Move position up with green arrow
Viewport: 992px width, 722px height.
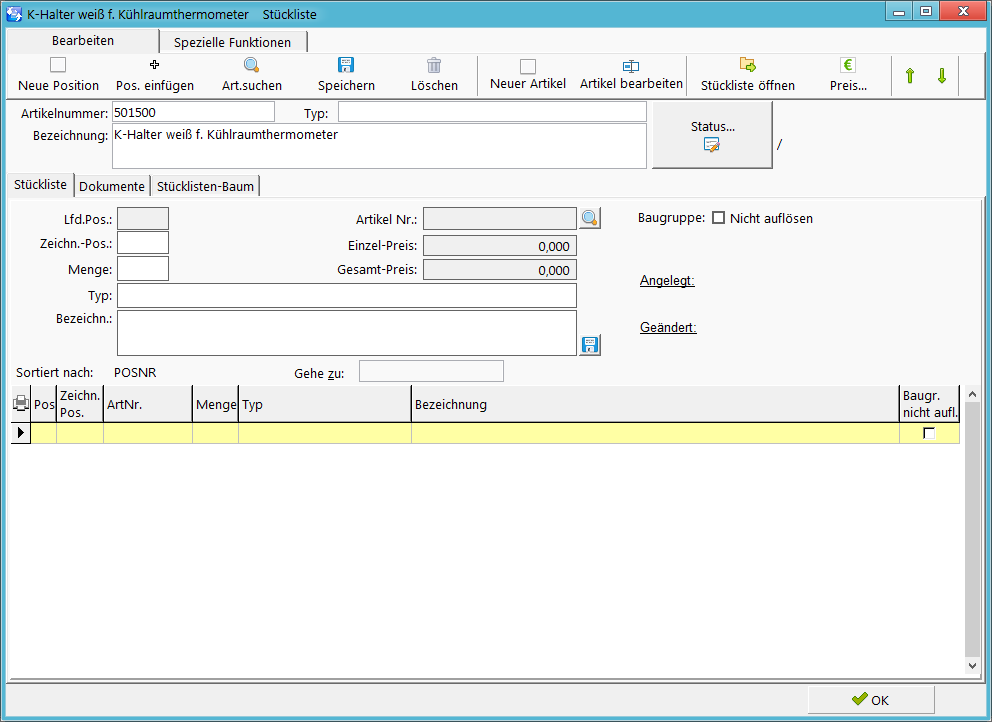click(x=910, y=76)
